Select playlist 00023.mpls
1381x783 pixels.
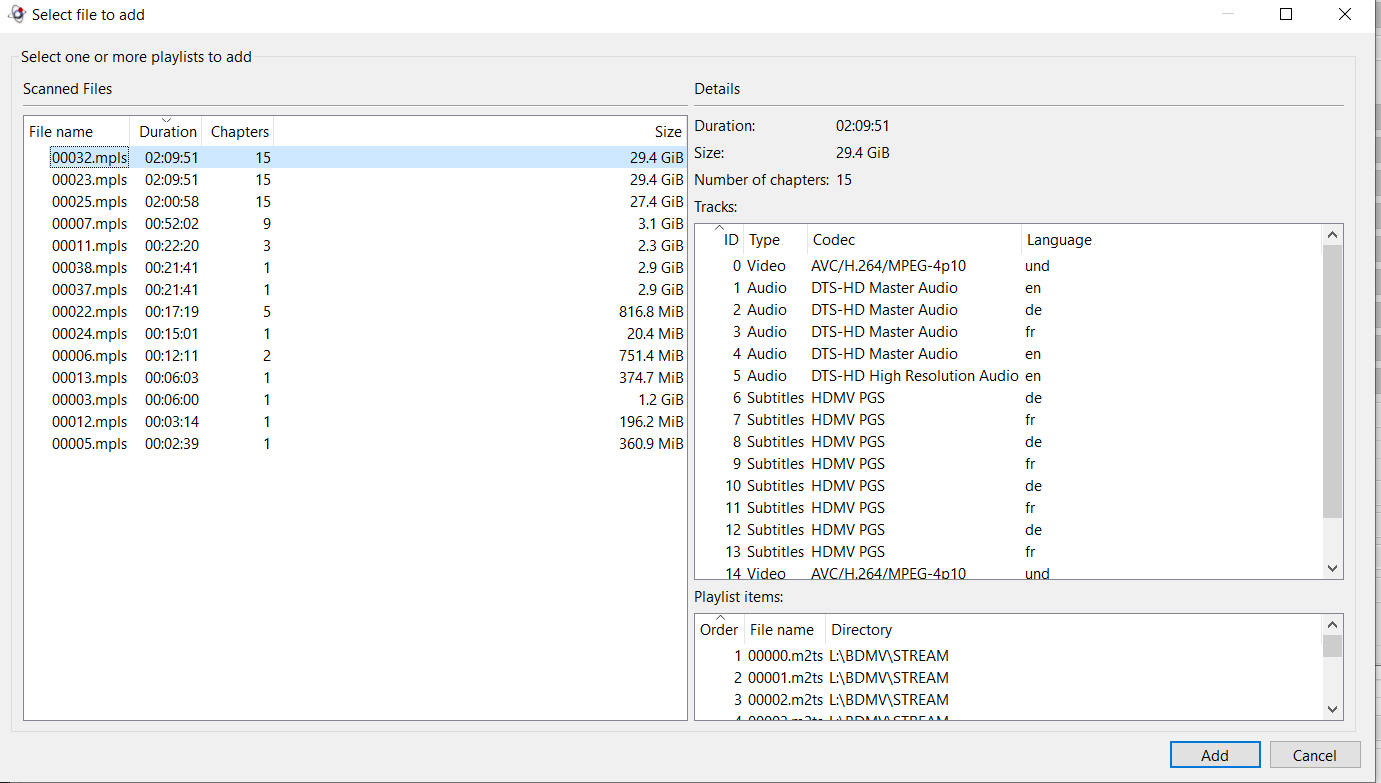point(355,180)
